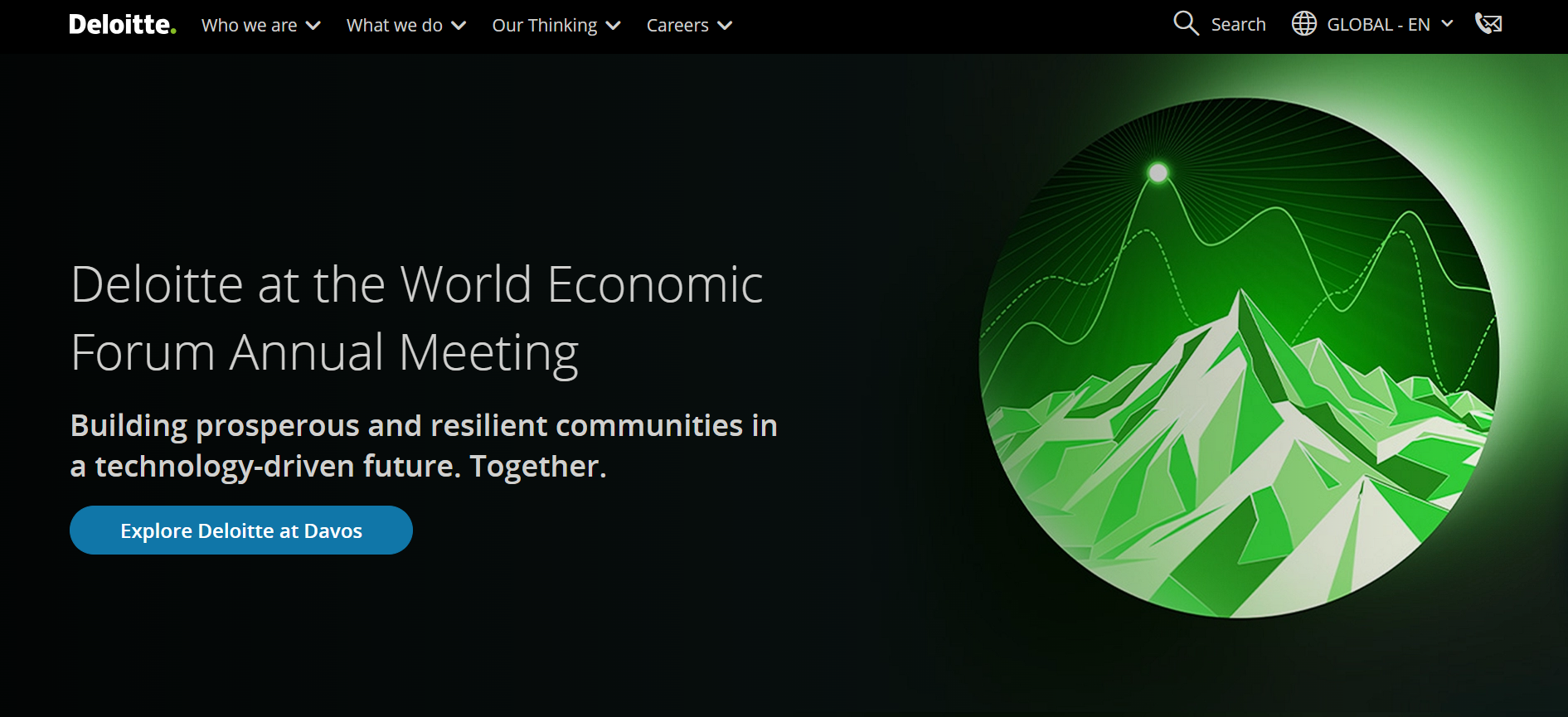This screenshot has height=717, width=1568.
Task: Click the Deloitte logo
Action: [x=122, y=25]
